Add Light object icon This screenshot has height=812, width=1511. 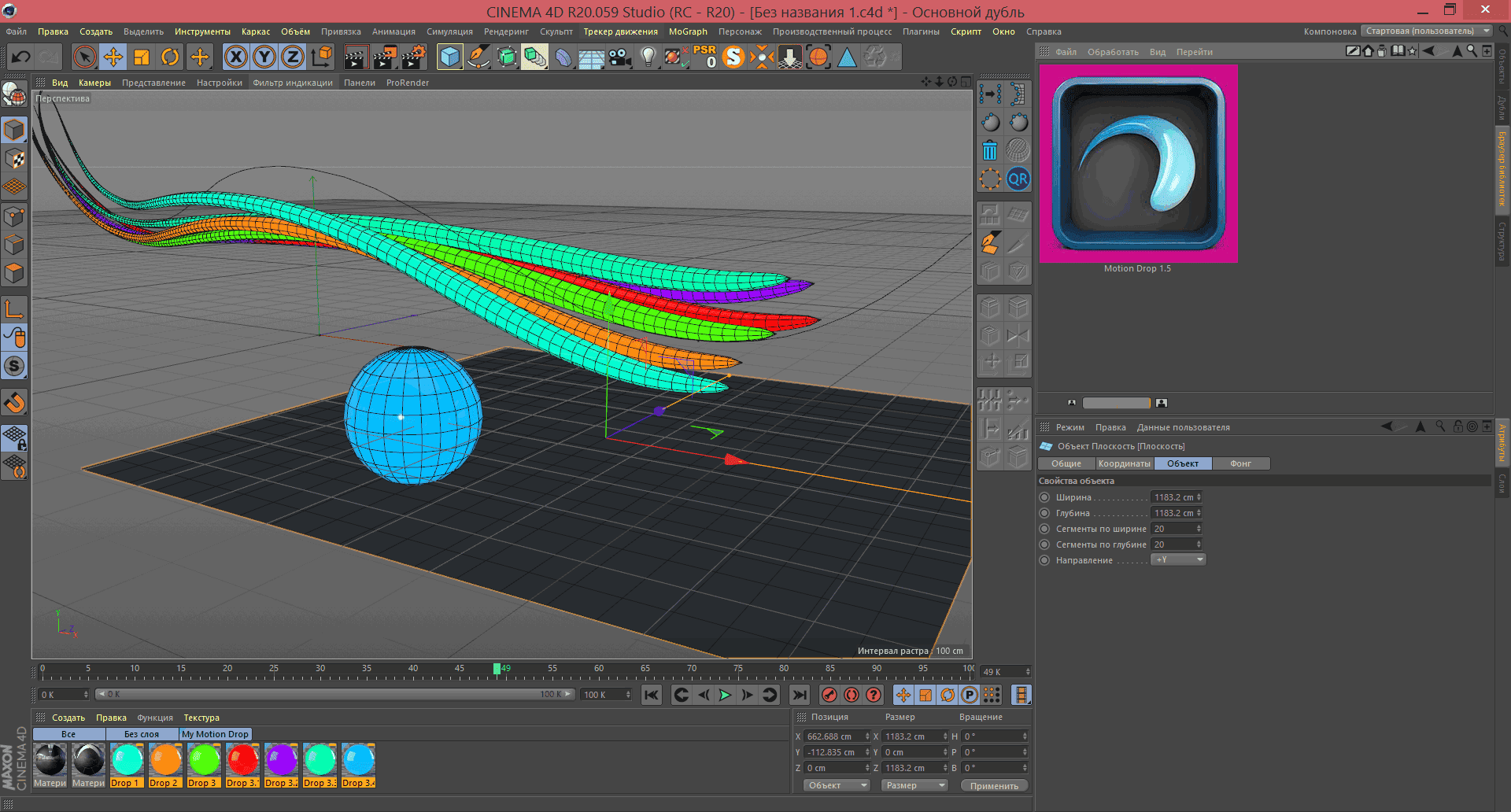648,57
